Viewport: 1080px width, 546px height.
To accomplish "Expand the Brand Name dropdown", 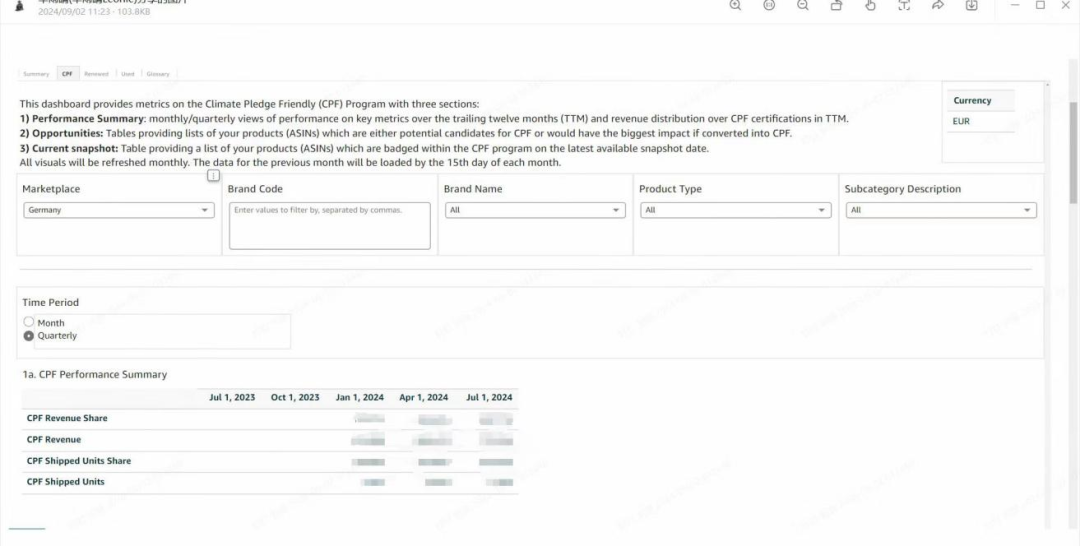I will [534, 211].
